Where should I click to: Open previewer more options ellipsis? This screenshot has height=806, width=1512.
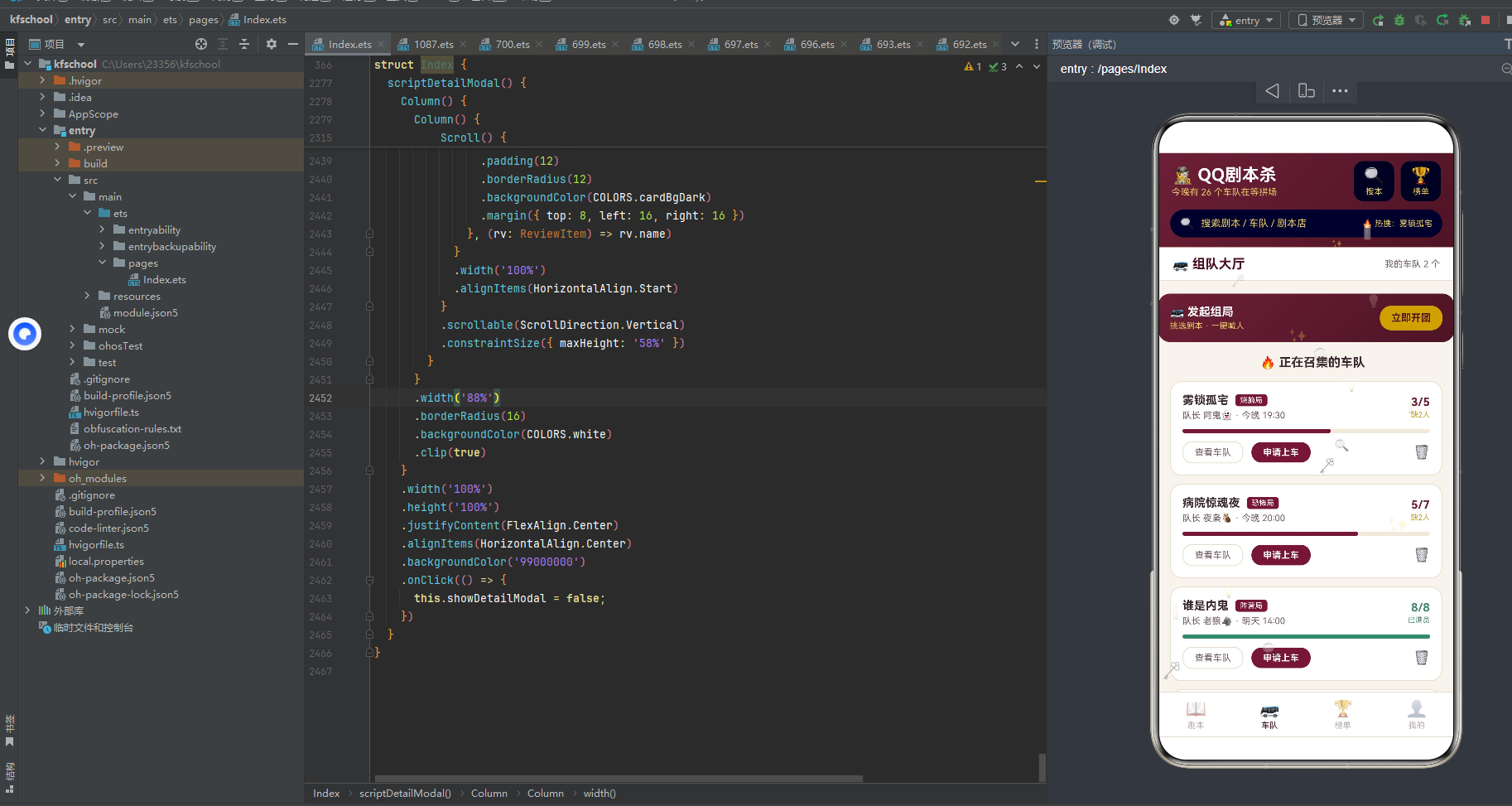[x=1341, y=91]
